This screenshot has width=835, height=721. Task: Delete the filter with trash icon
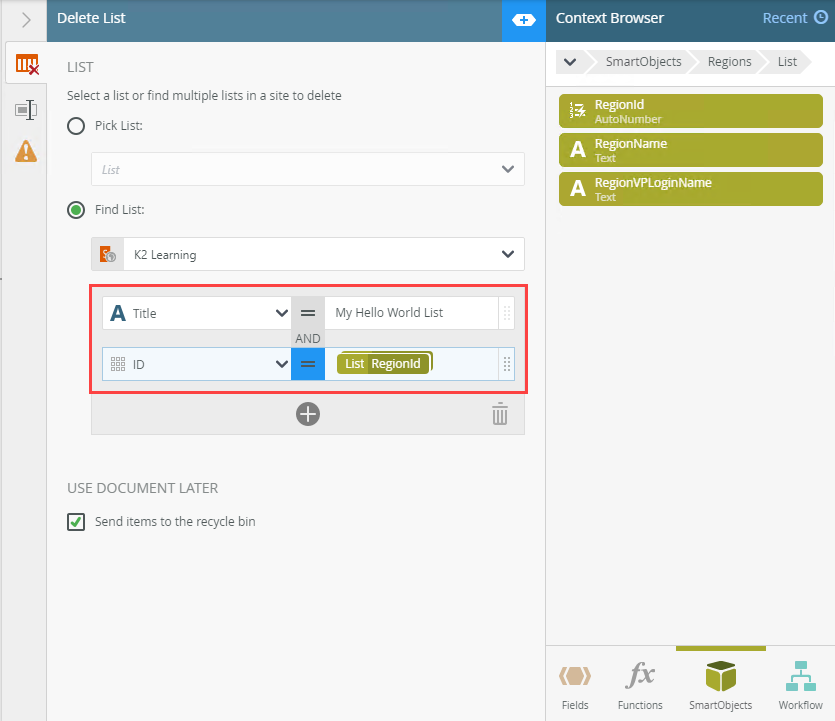[x=500, y=414]
